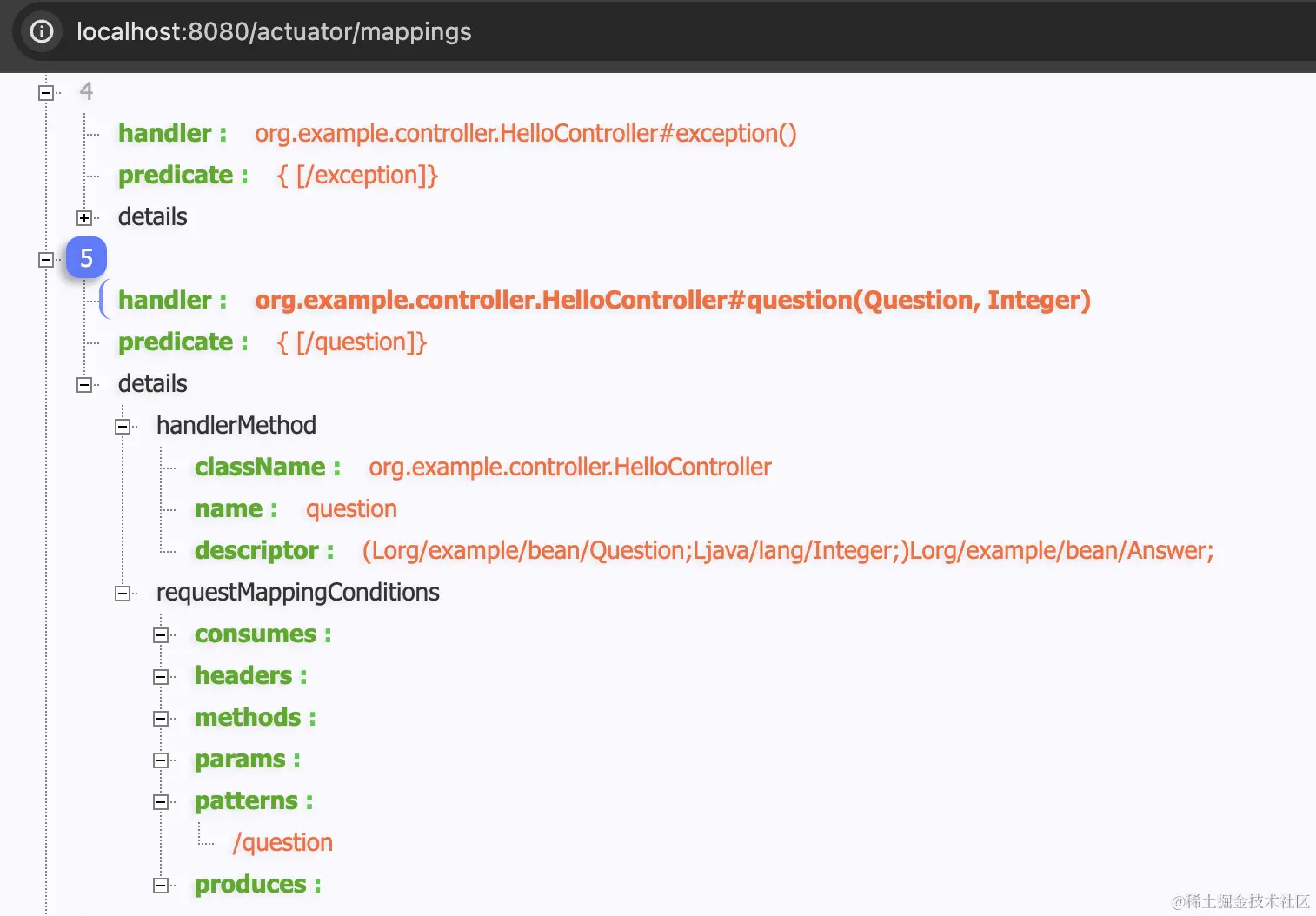Collapse the headers node
The image size is (1316, 916).
161,676
